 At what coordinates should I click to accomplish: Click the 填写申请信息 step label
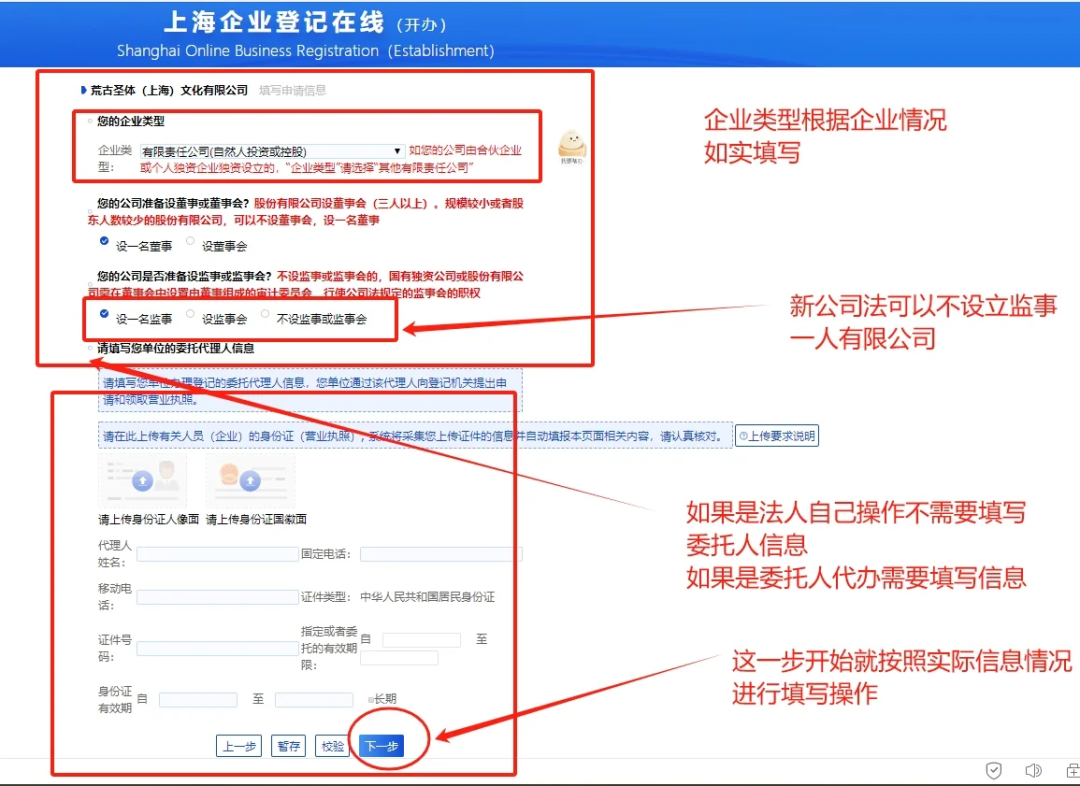[x=293, y=90]
